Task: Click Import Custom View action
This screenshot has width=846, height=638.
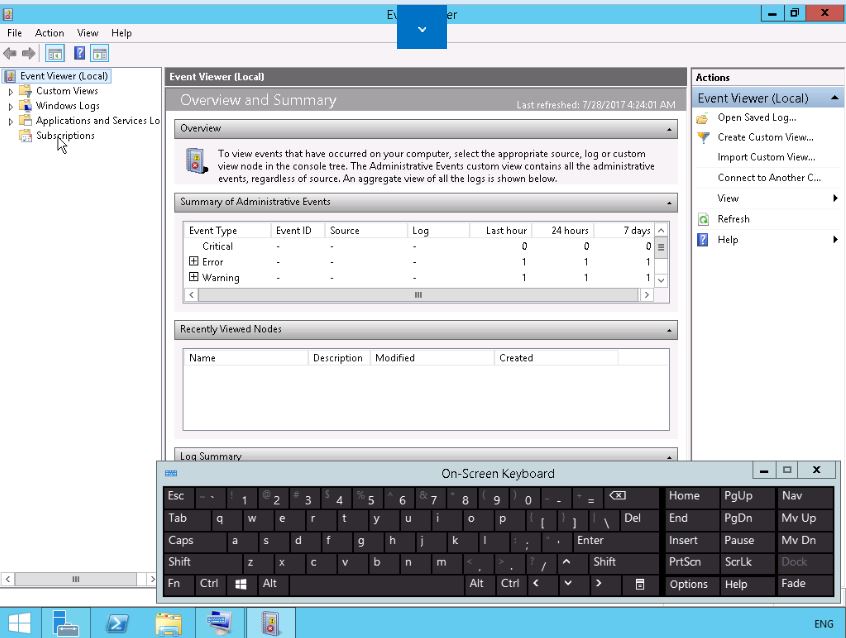Action: click(766, 157)
